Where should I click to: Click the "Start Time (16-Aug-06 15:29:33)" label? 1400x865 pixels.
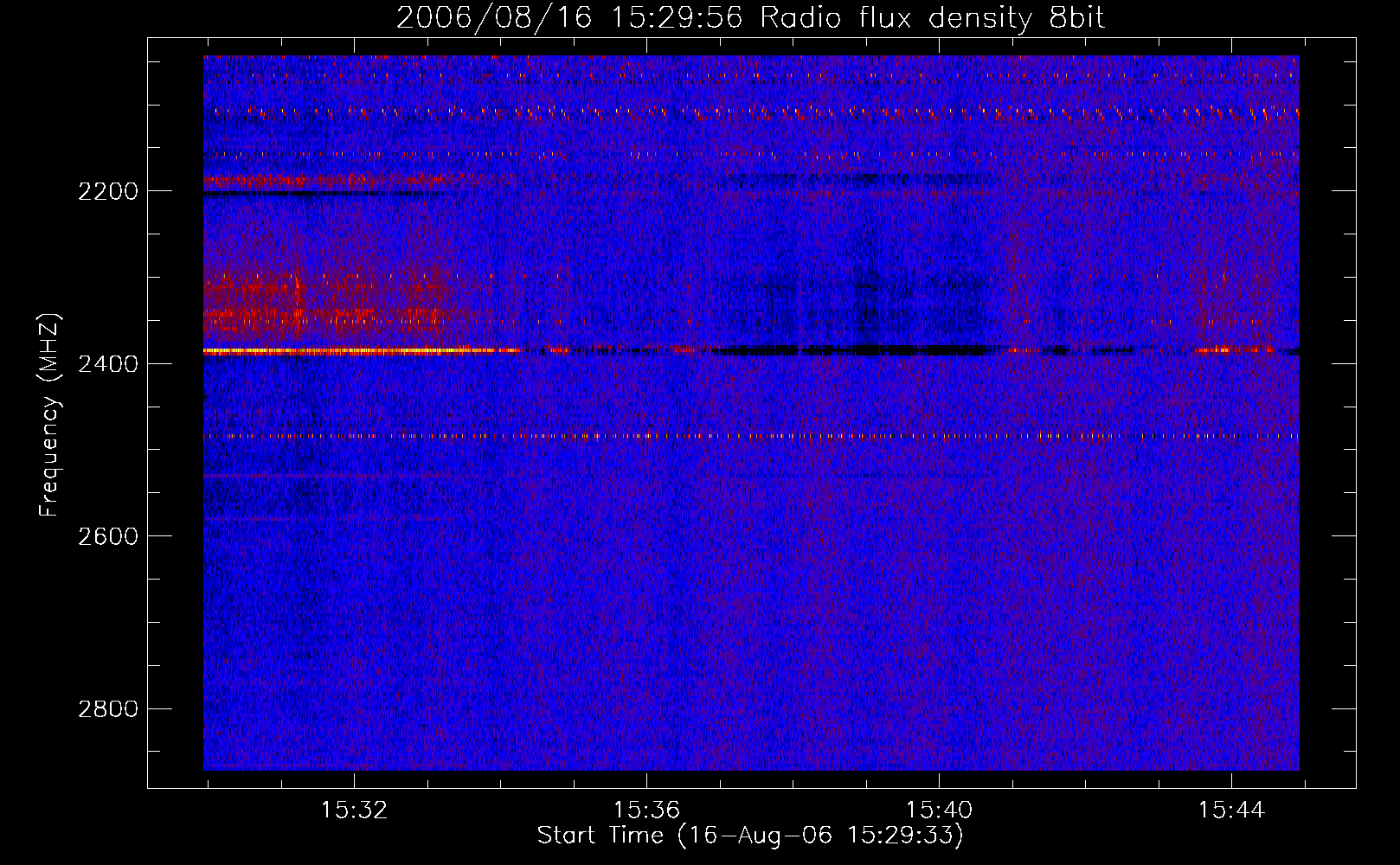[750, 836]
